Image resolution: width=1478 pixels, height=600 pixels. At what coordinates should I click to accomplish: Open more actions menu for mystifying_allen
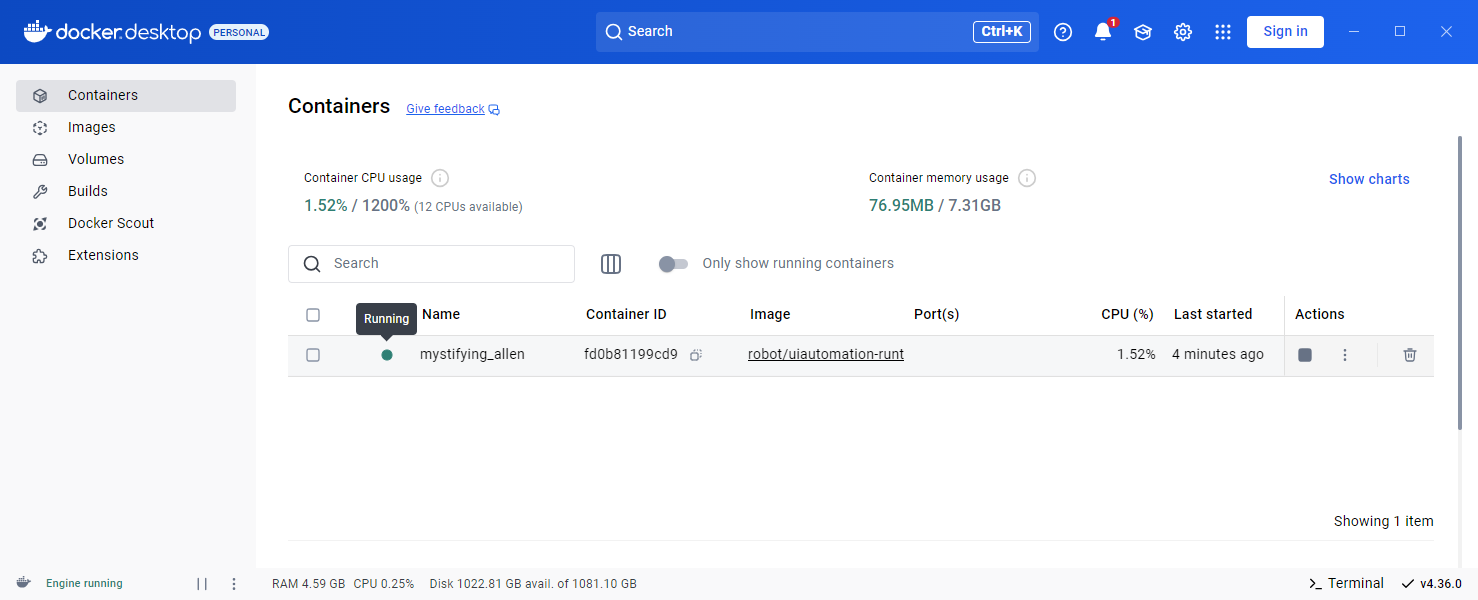click(1345, 355)
